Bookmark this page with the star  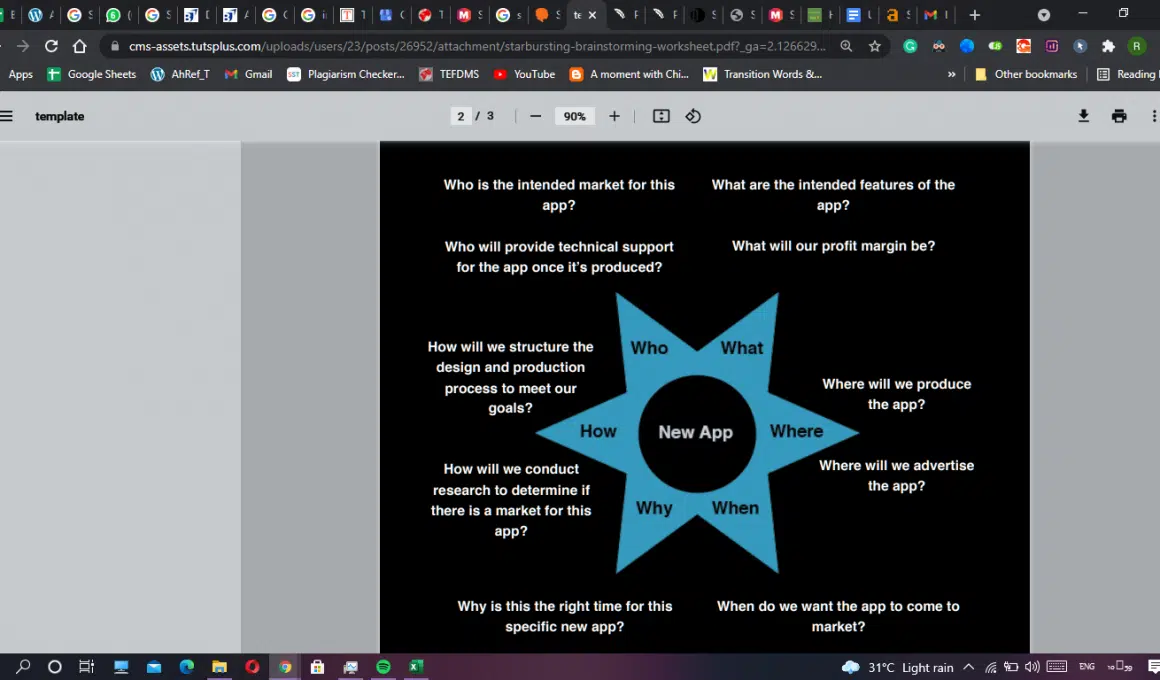point(875,46)
